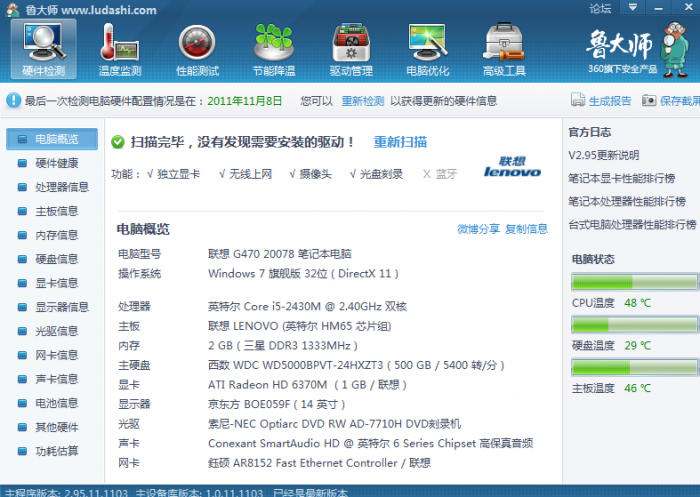Click 已经是最新版本 in status bar
This screenshot has width=700, height=497.
310,493
